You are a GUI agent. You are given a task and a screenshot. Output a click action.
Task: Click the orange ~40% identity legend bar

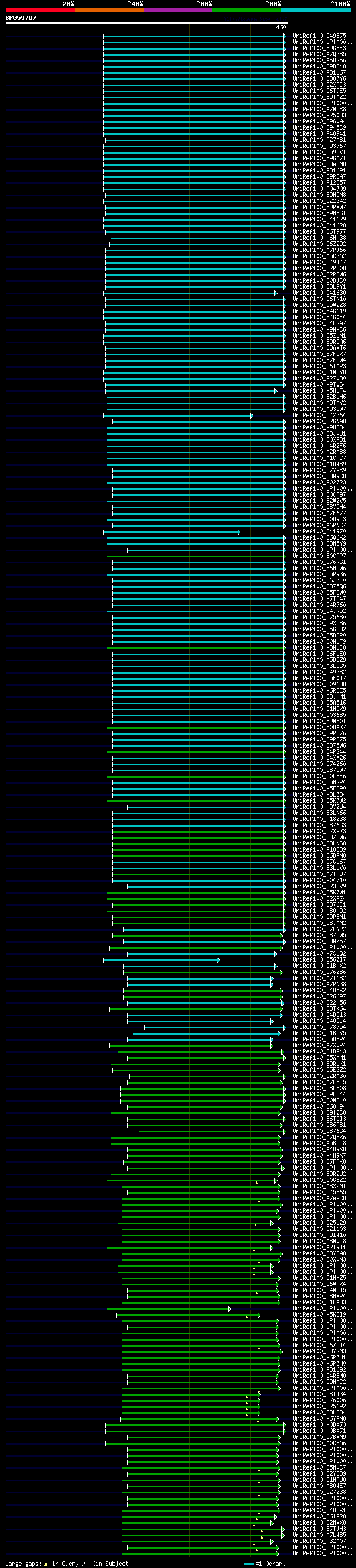[109, 10]
